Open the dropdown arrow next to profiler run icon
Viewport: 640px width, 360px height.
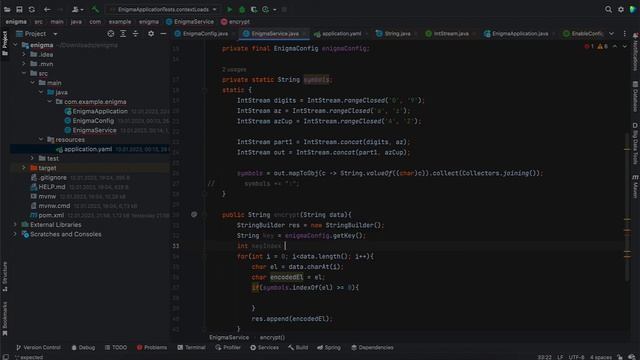point(274,9)
